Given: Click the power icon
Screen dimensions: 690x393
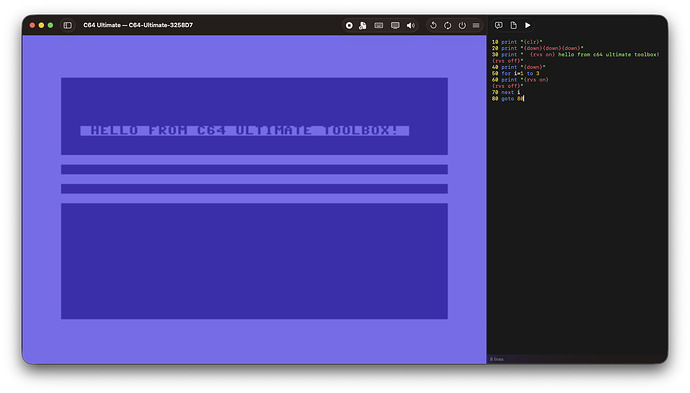Looking at the screenshot, I should (x=462, y=26).
